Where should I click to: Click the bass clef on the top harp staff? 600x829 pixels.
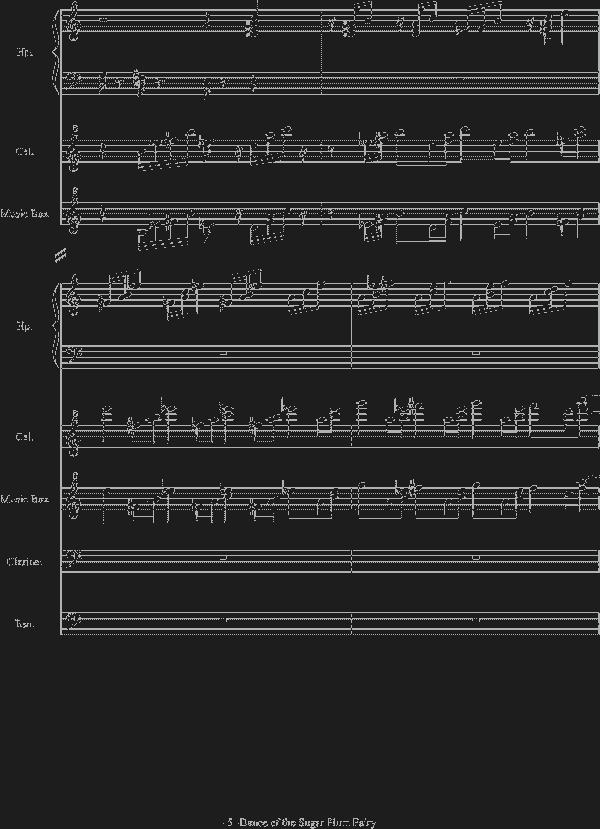tap(70, 79)
